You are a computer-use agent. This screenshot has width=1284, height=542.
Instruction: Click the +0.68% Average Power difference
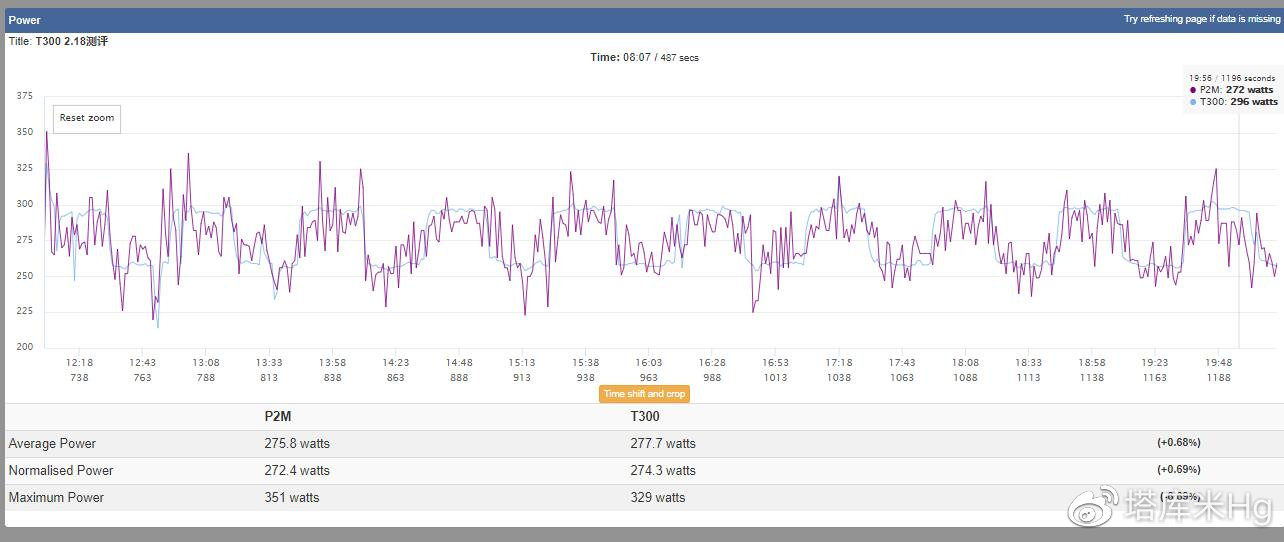click(1178, 443)
